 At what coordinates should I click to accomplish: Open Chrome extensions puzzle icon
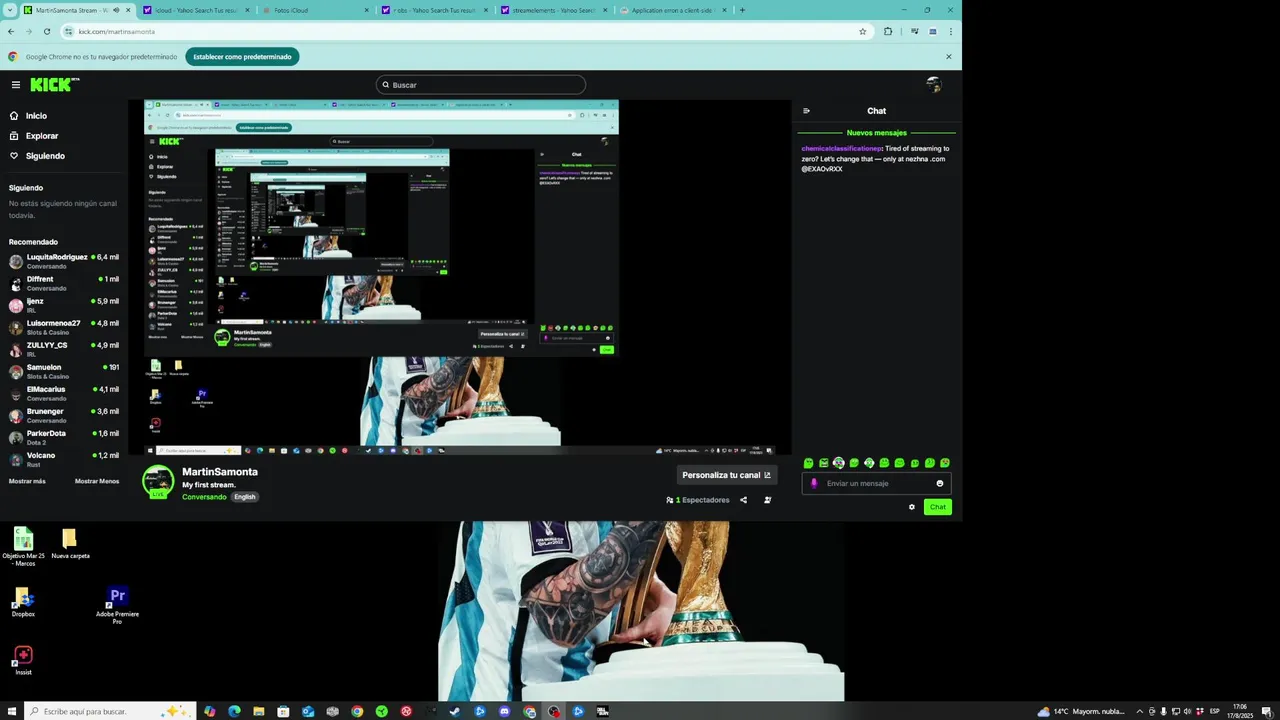pyautogui.click(x=888, y=31)
